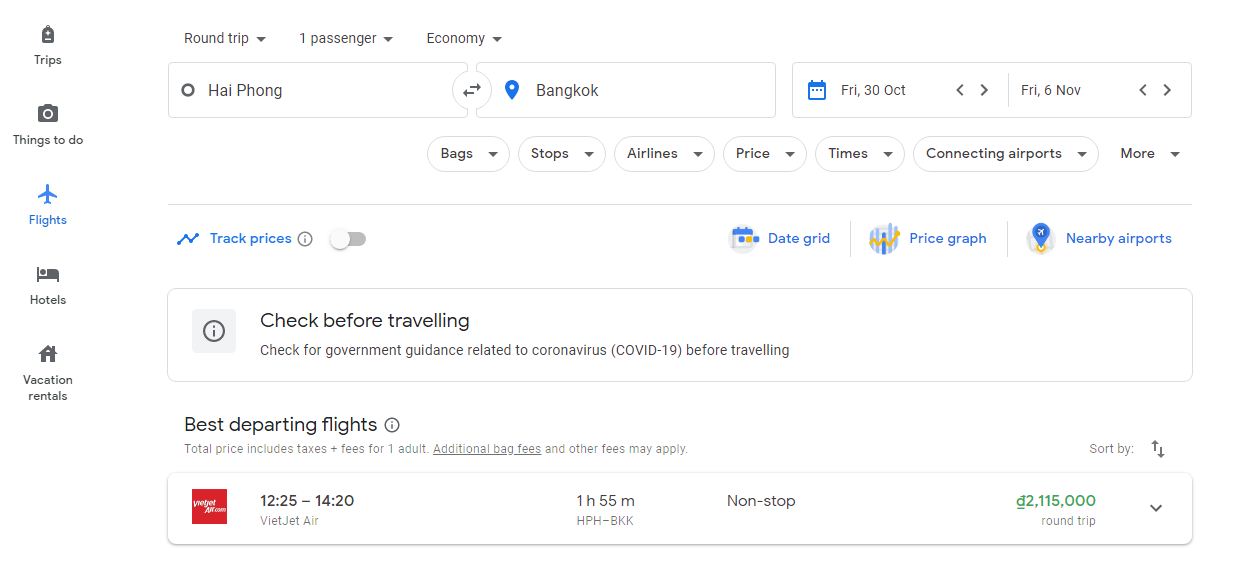Open the Round trip dropdown

225,39
